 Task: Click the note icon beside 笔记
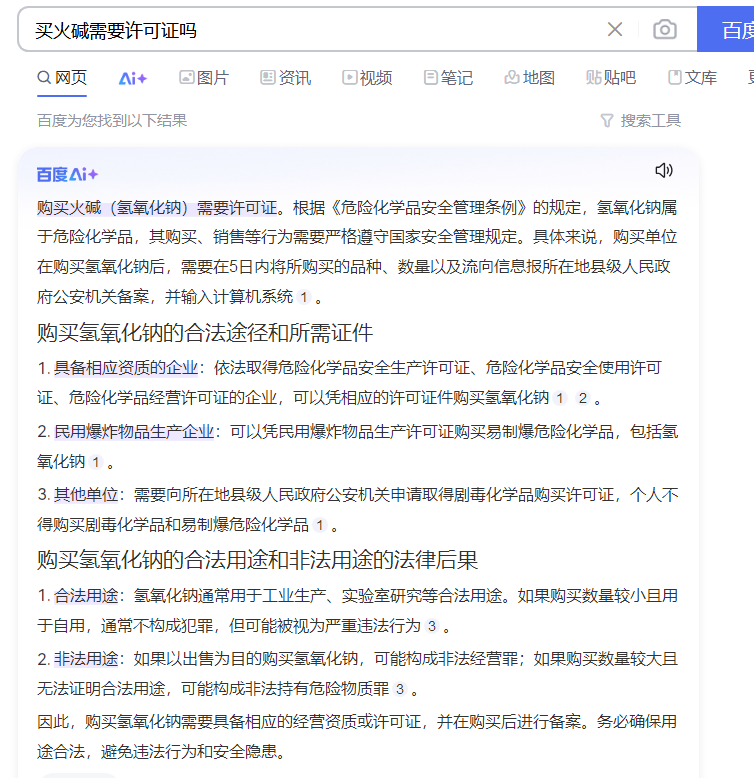pos(431,77)
